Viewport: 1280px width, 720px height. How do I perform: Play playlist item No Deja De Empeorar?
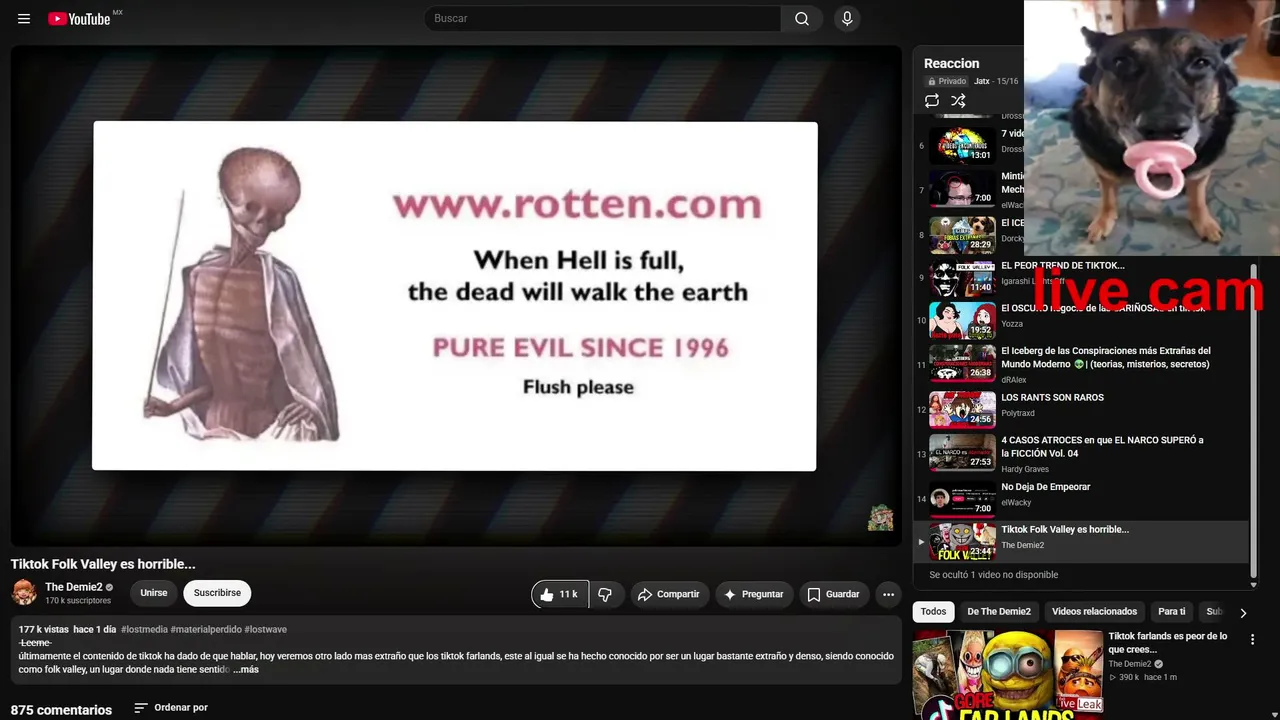point(1045,487)
